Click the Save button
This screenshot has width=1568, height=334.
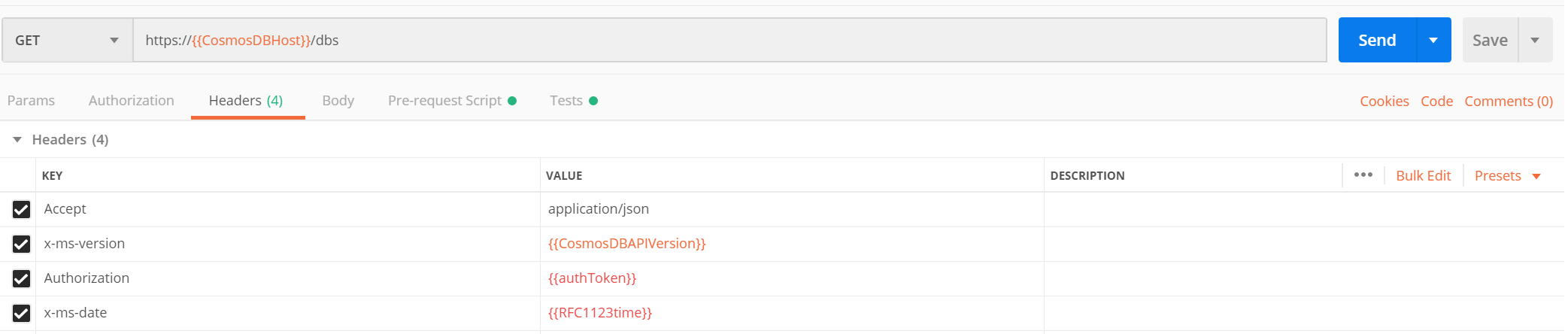point(1490,40)
